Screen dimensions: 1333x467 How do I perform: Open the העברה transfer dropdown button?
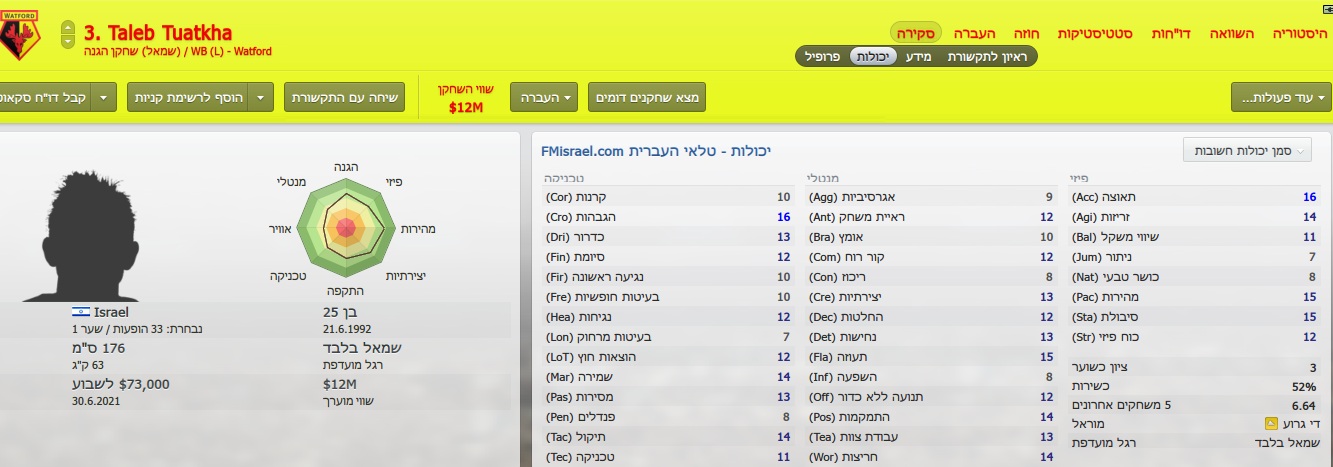[x=544, y=97]
